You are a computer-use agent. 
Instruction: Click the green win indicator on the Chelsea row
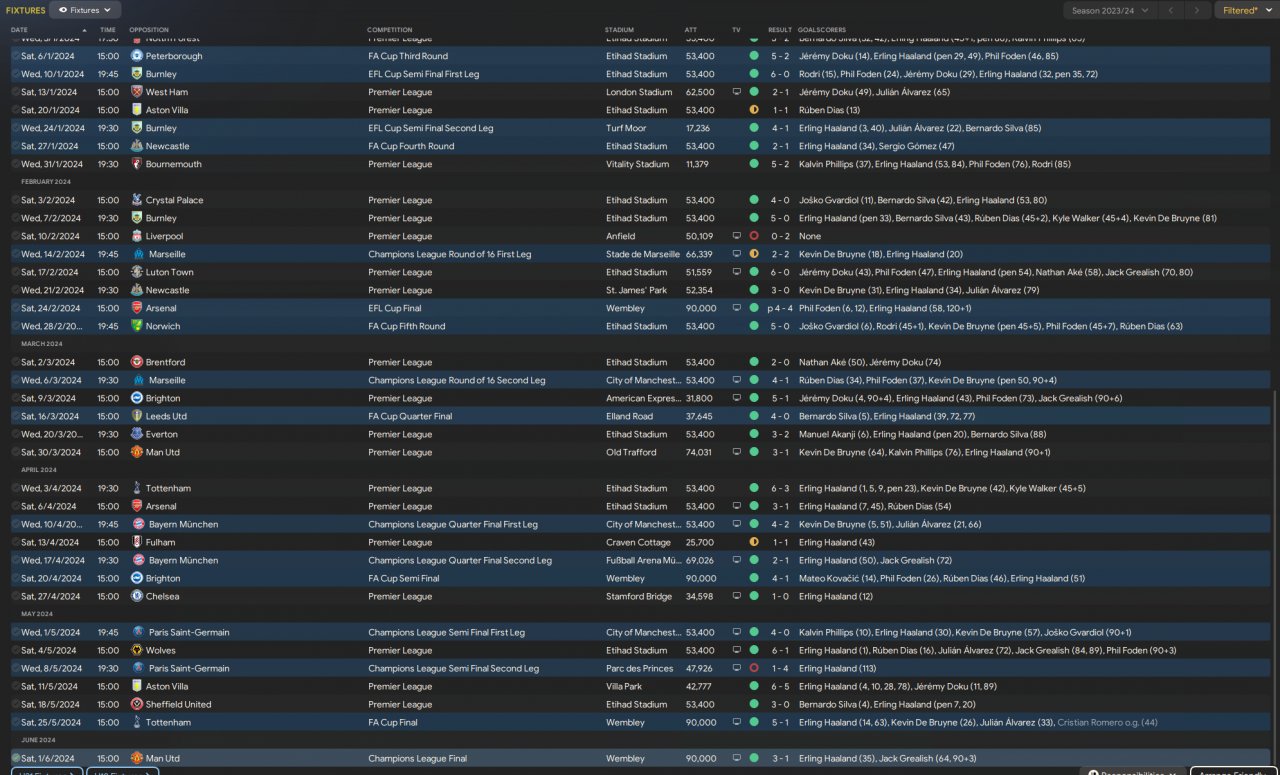pyautogui.click(x=754, y=596)
